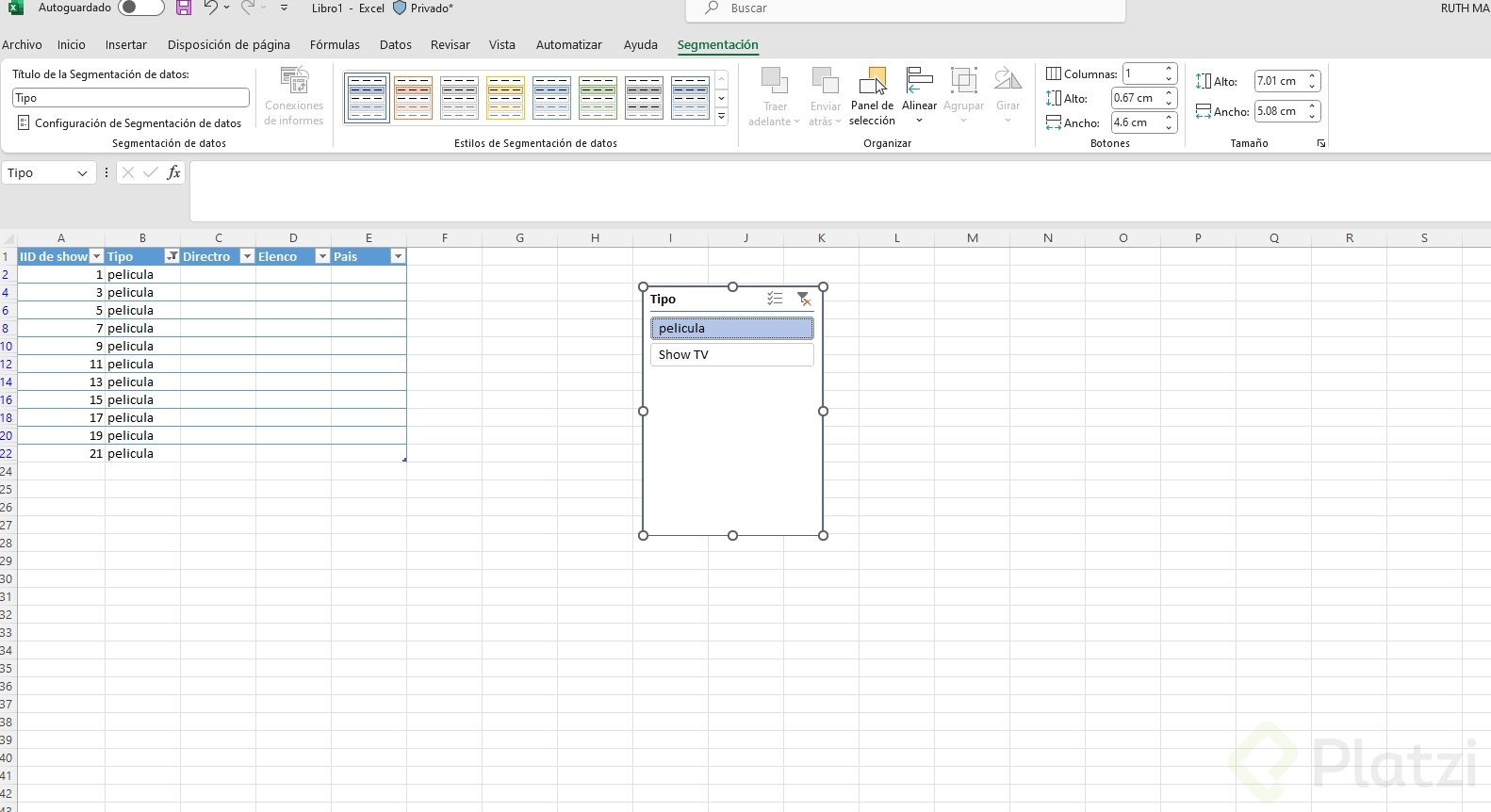Apply the blue slicer style after yellow
1491x812 pixels.
pyautogui.click(x=551, y=98)
